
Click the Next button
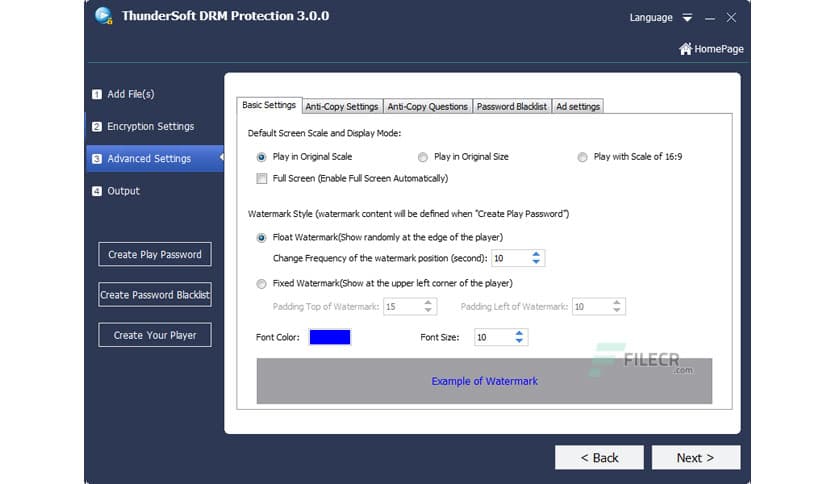click(696, 458)
